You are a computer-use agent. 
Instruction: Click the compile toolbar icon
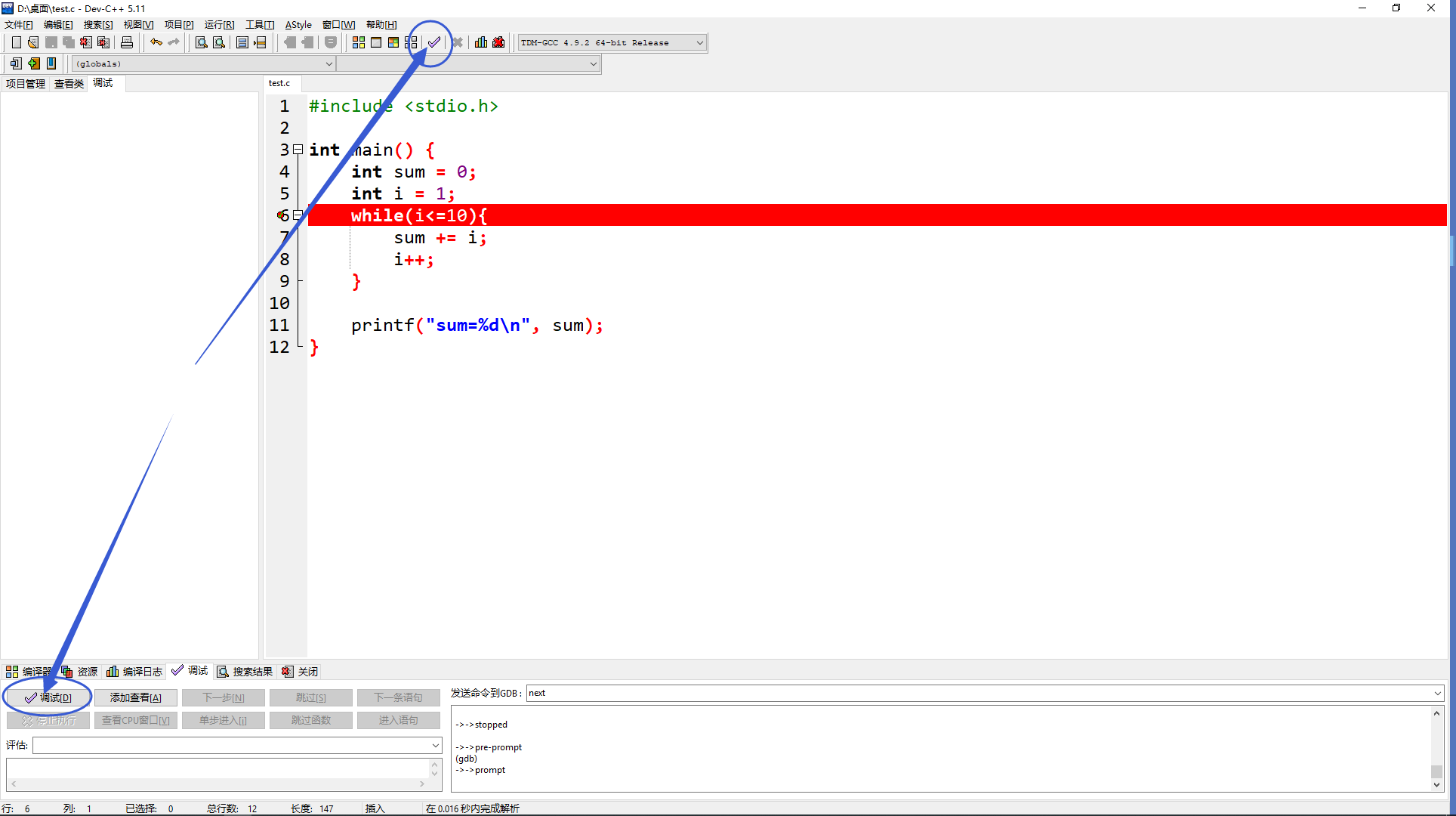click(x=359, y=42)
